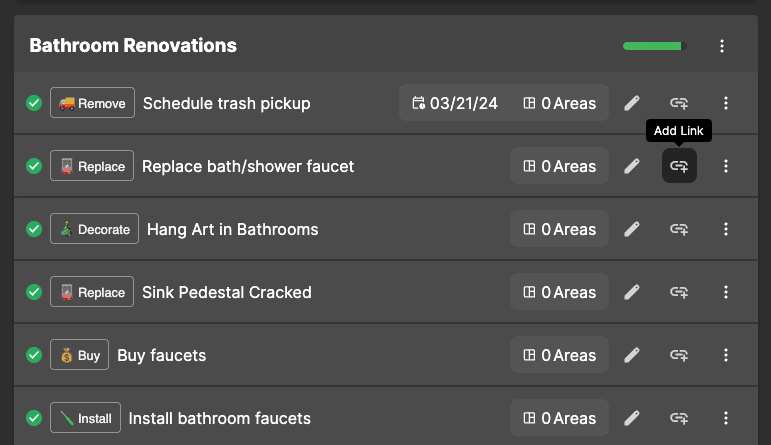Add link to Replace bath/shower faucet
The height and width of the screenshot is (445, 771).
tap(679, 166)
